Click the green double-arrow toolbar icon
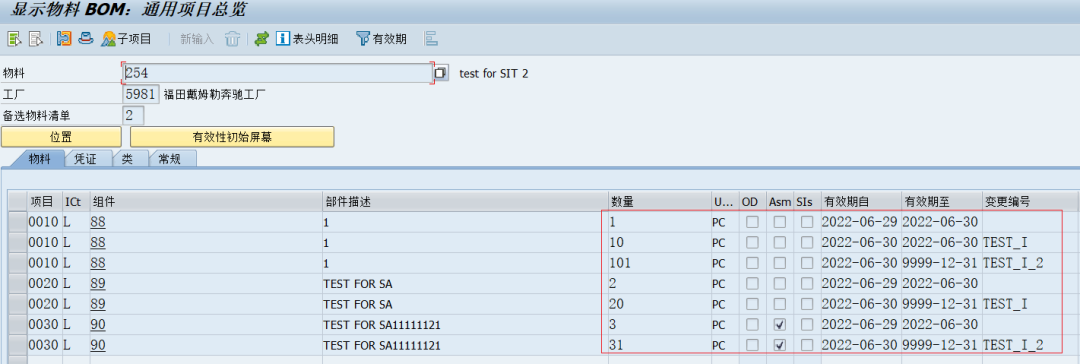The image size is (1080, 364). 261,39
